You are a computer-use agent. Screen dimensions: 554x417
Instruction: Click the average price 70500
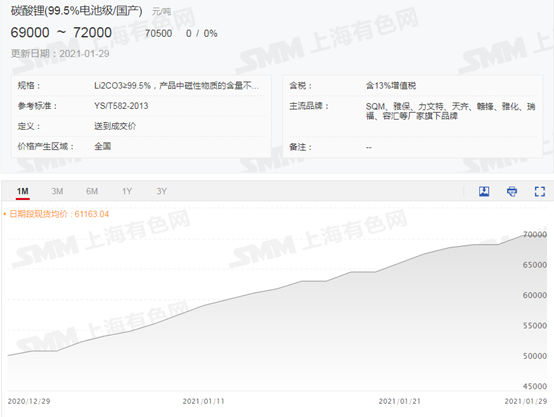pos(158,34)
